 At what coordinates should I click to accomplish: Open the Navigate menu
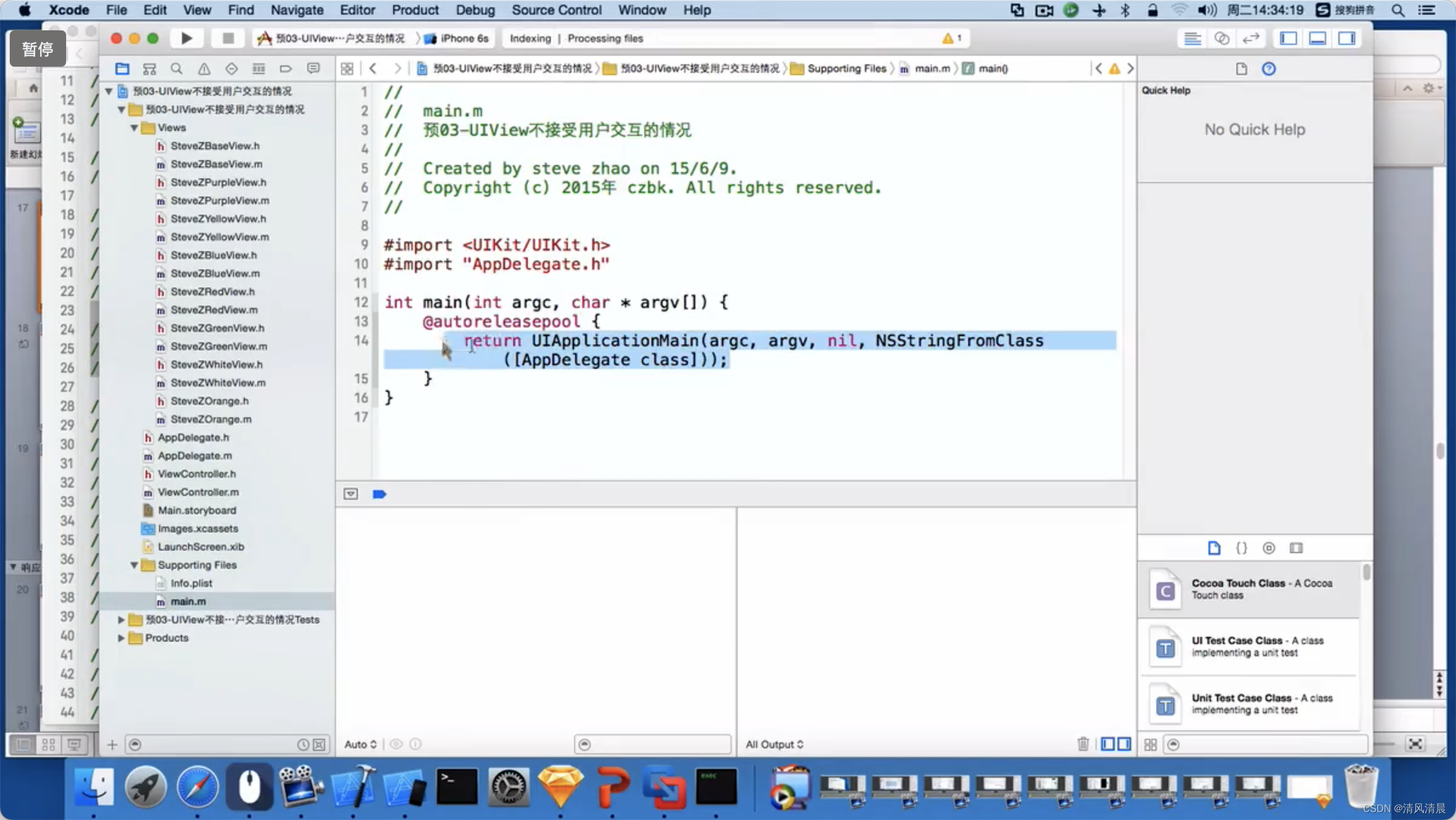click(x=297, y=10)
